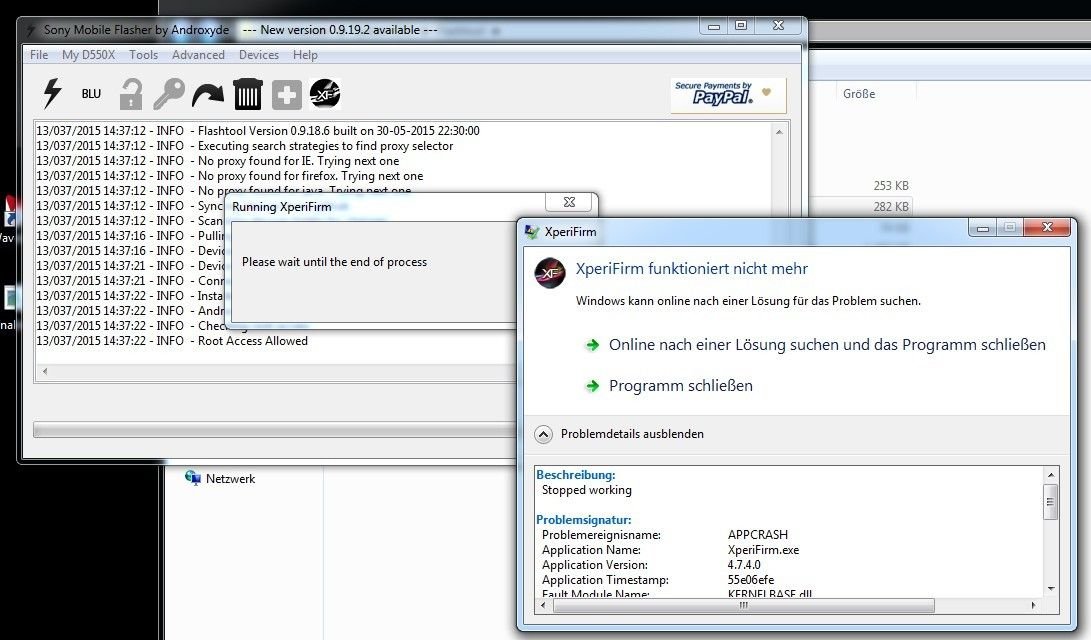The height and width of the screenshot is (640, 1091).
Task: Click problem details horizontal scrollbar thumb
Action: click(x=744, y=606)
